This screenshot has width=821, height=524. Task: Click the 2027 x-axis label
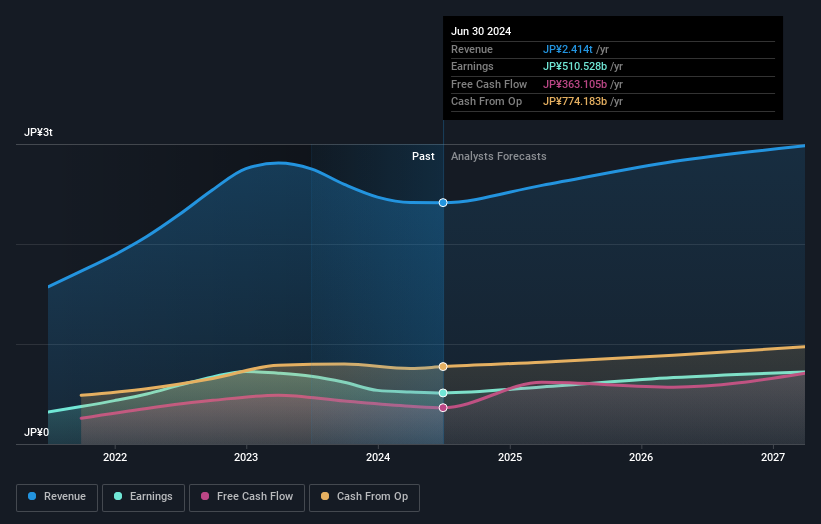click(x=773, y=457)
